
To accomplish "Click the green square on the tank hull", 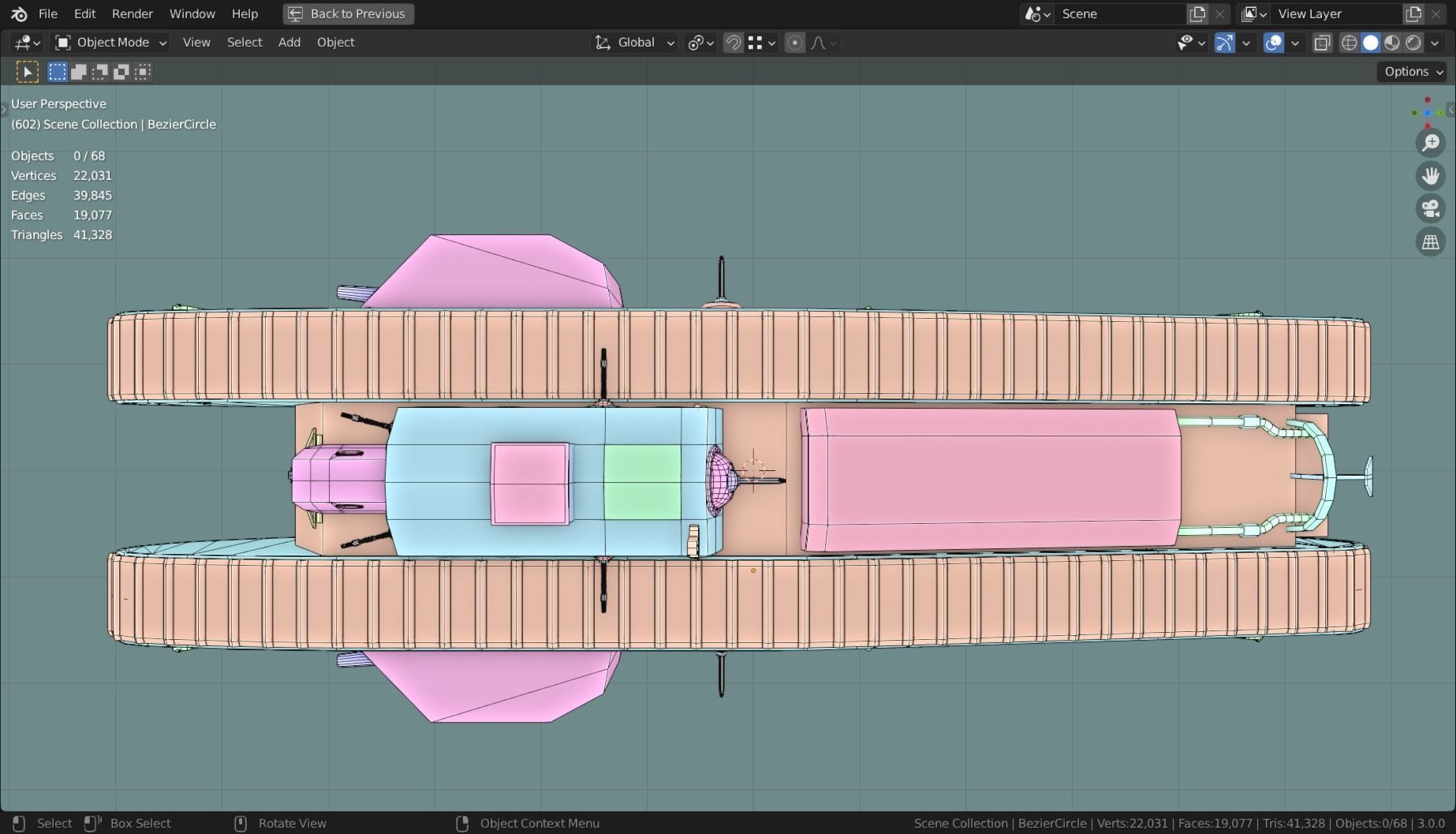I will [x=642, y=481].
